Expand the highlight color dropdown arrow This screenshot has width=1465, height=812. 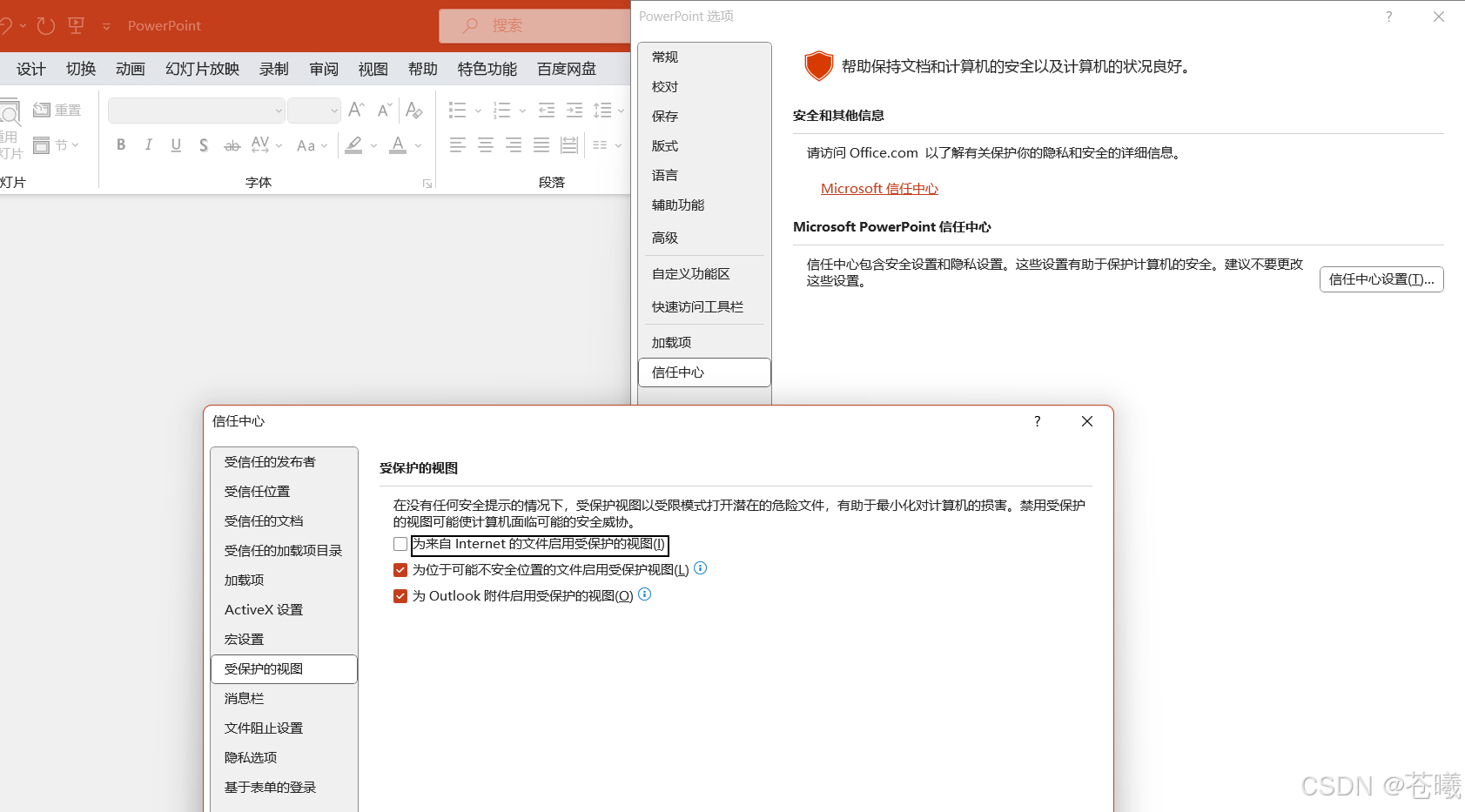[373, 145]
